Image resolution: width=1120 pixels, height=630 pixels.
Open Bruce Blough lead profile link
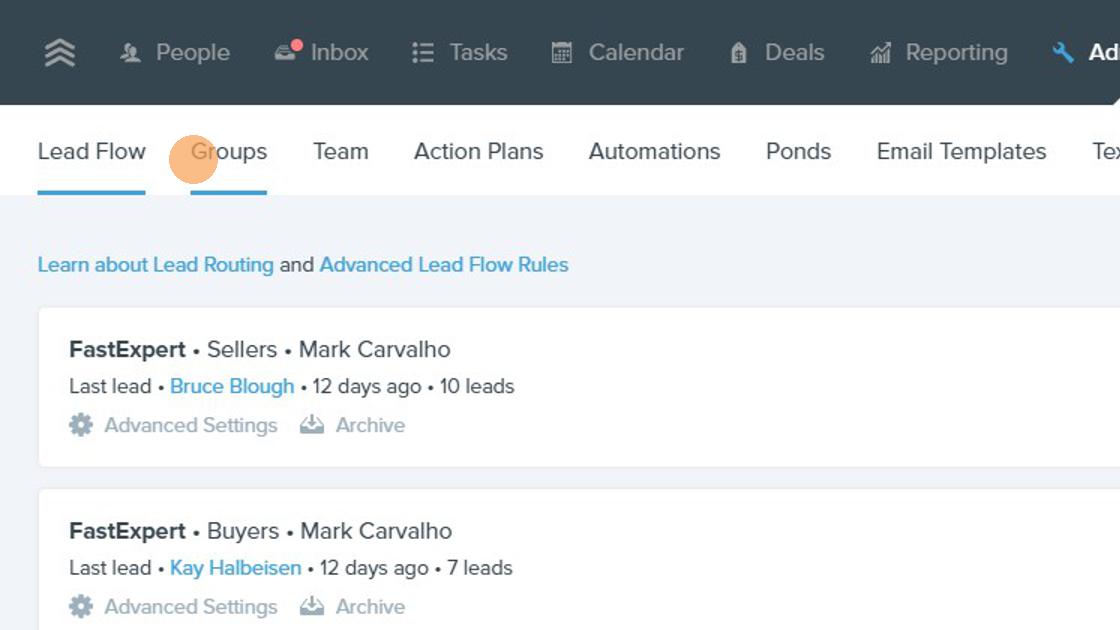point(232,386)
